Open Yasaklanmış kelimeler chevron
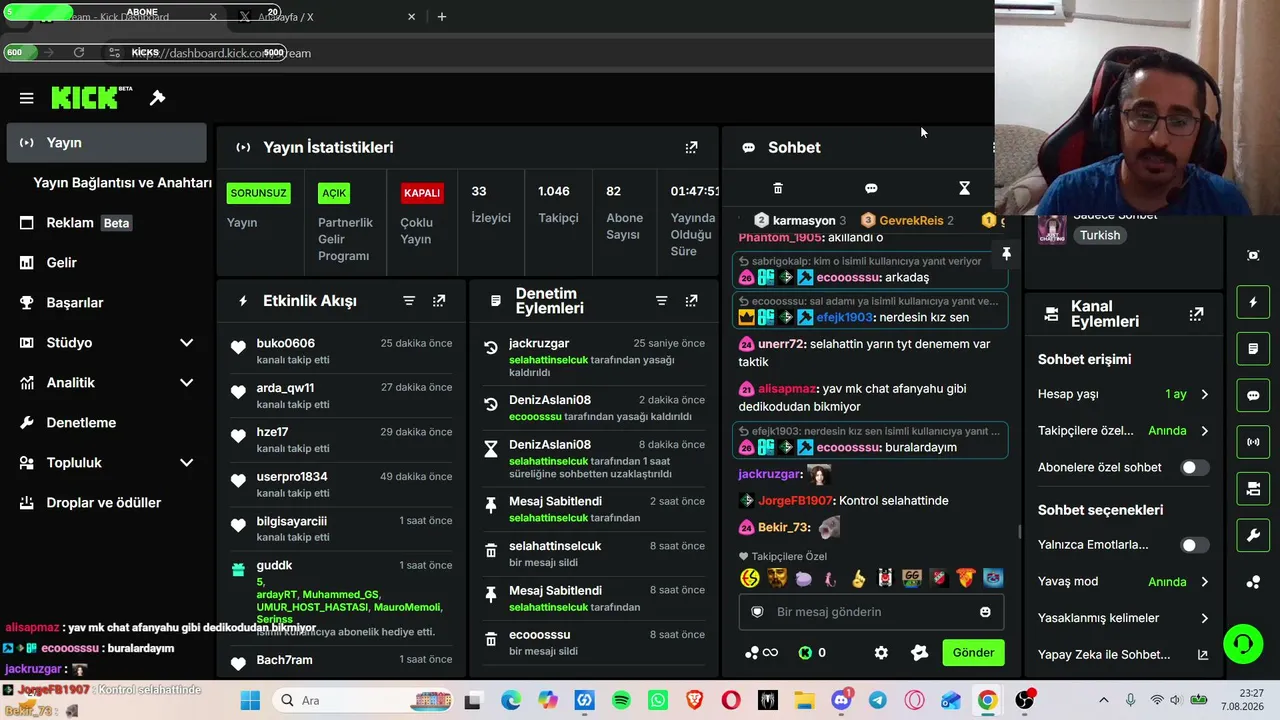 click(1204, 618)
